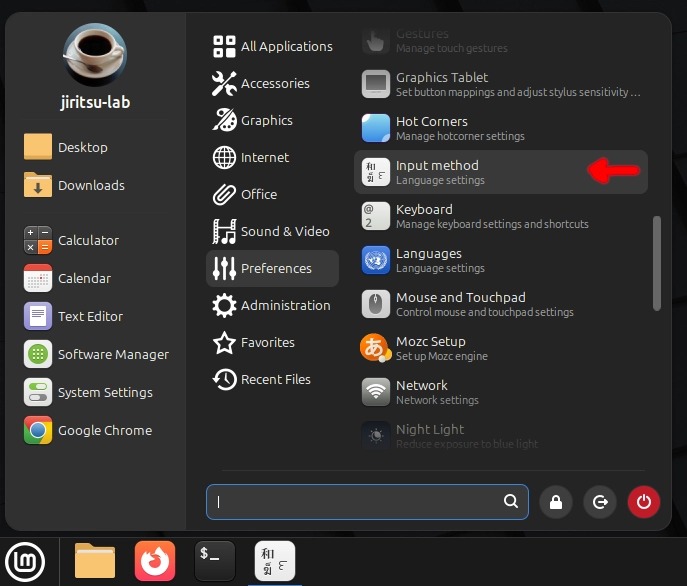This screenshot has width=687, height=586.
Task: Click the lock screen button
Action: [556, 502]
